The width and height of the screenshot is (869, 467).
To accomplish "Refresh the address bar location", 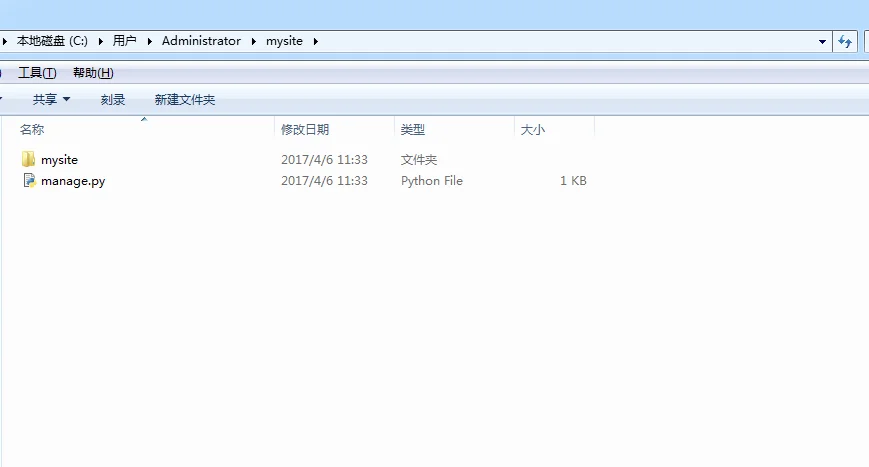I will pos(845,42).
